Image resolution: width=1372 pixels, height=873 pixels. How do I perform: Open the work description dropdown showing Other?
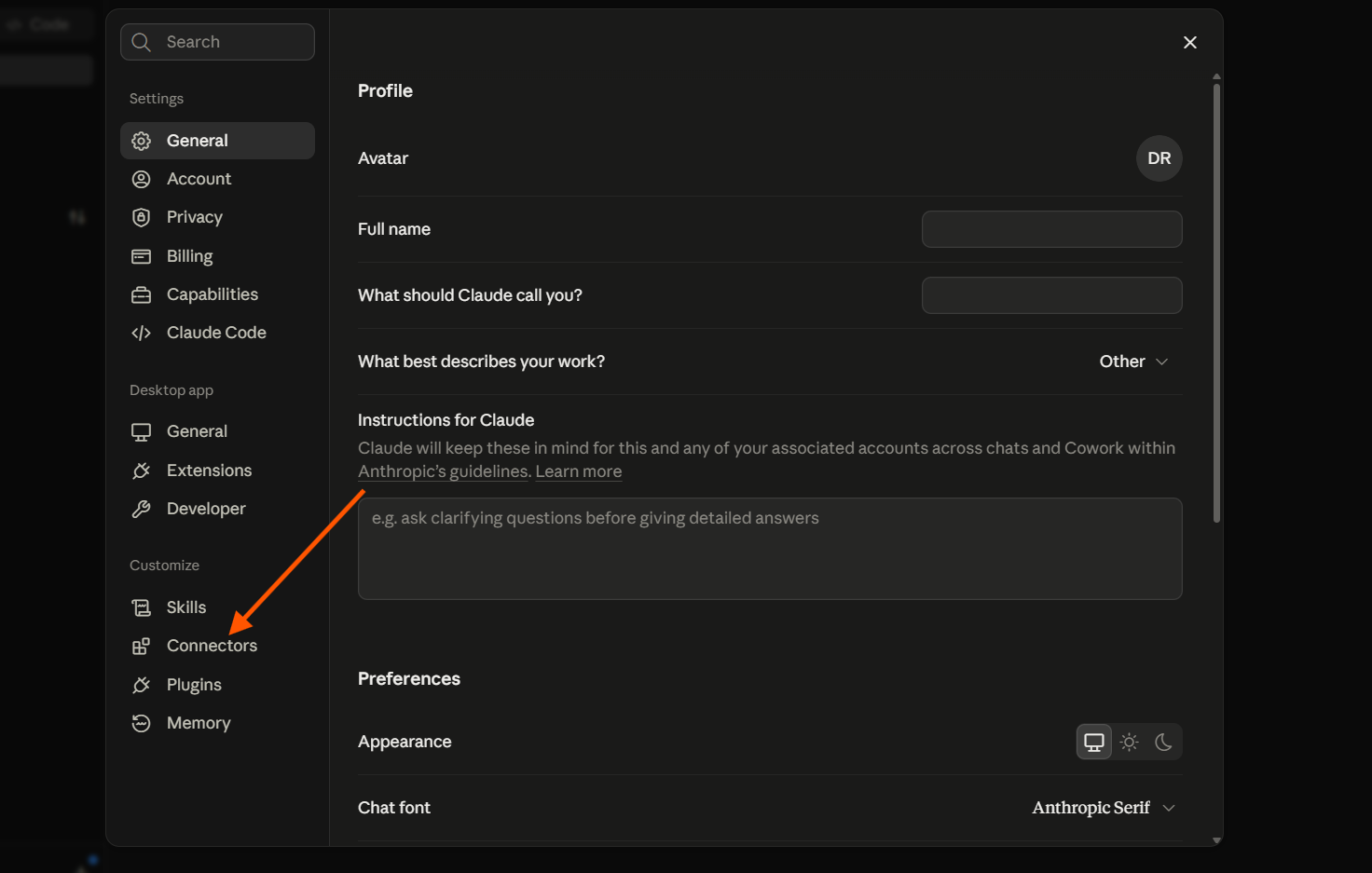1134,361
